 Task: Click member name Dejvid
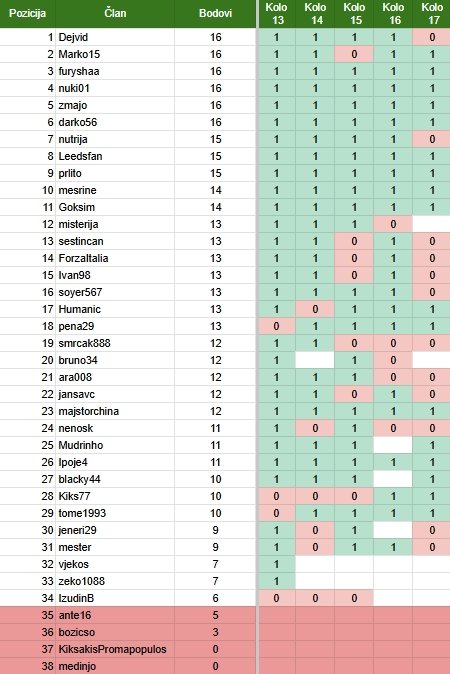(73, 37)
